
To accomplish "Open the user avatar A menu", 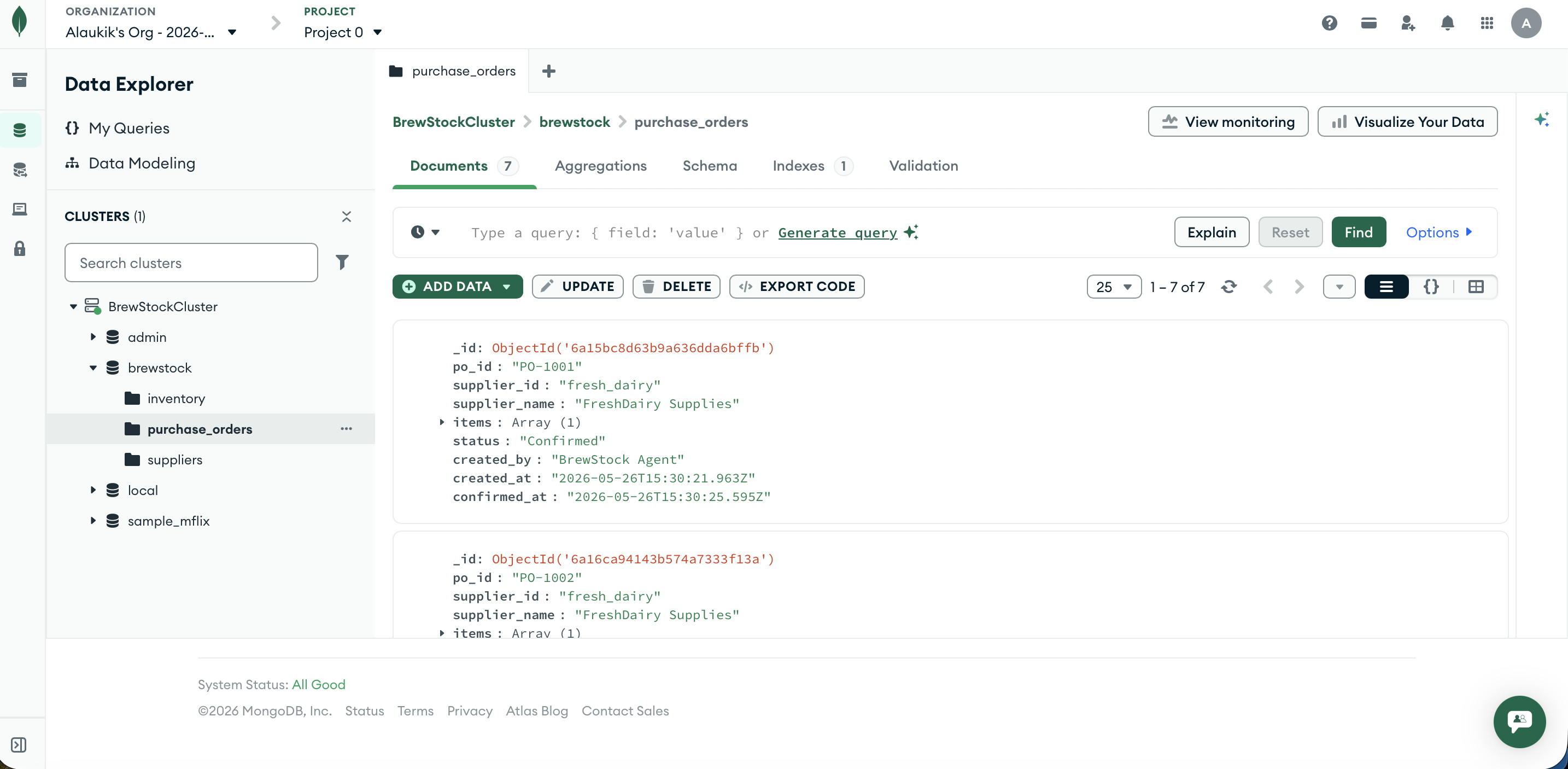I will [1526, 23].
